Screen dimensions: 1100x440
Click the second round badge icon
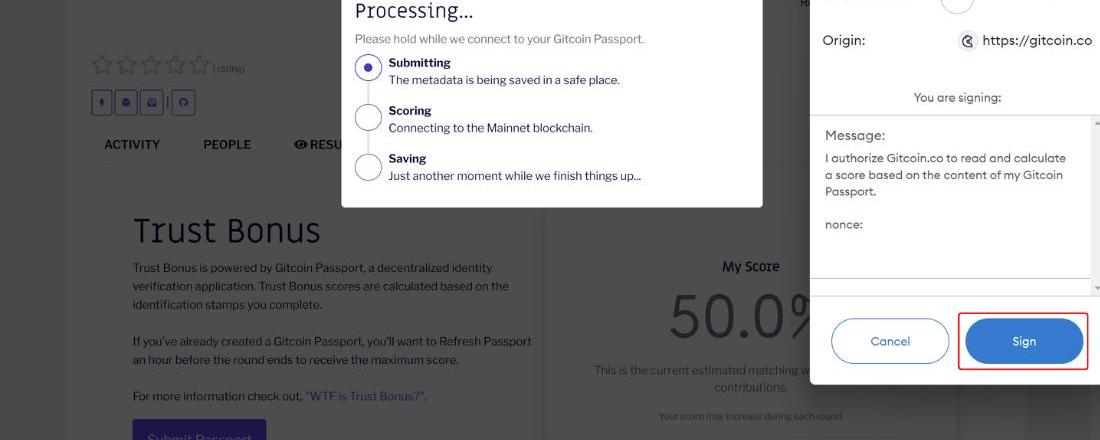point(127,102)
